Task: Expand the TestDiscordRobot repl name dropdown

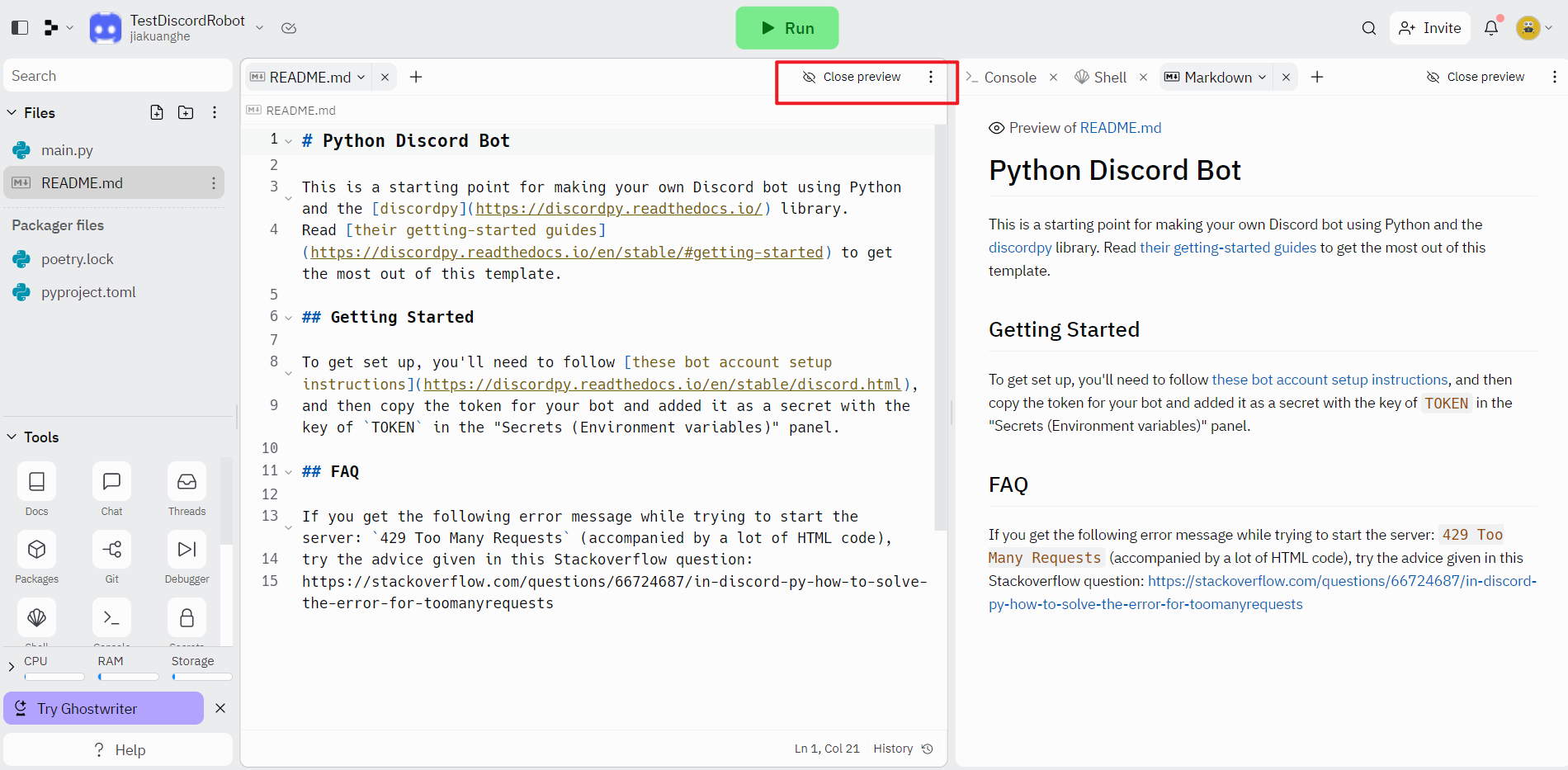Action: tap(259, 28)
